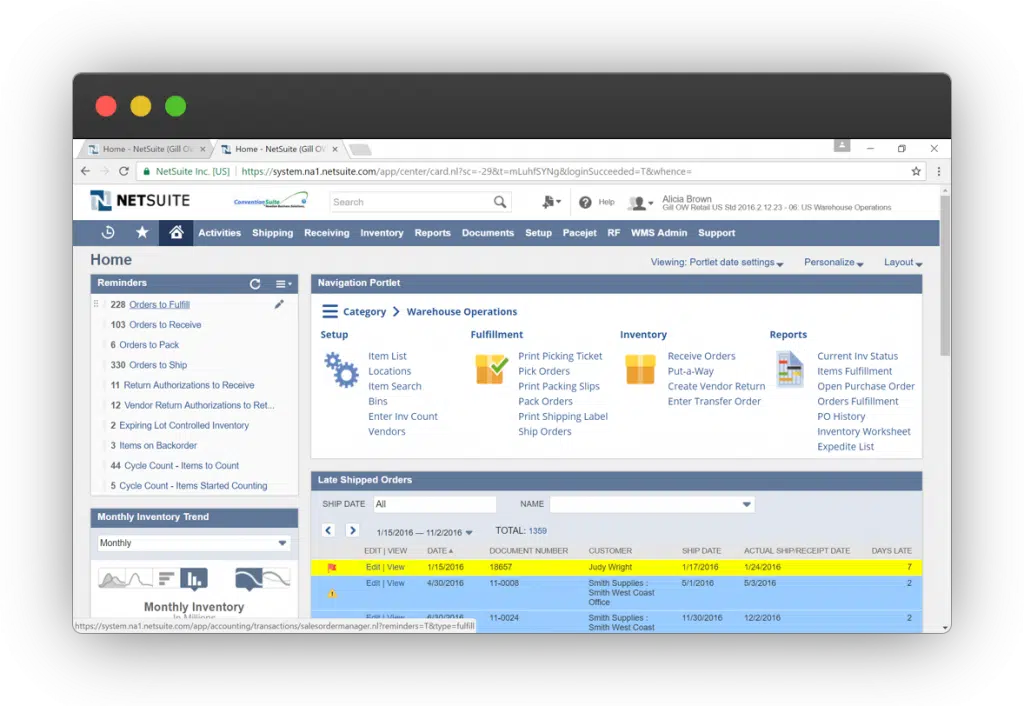Switch to the first Home - NetSuite tab
Viewport: 1024px width, 706px height.
[x=146, y=149]
